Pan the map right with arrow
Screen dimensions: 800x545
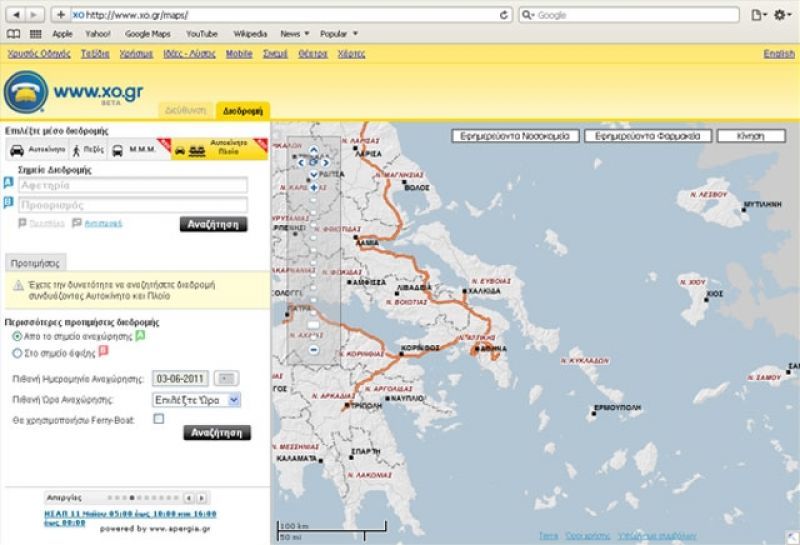[x=326, y=162]
